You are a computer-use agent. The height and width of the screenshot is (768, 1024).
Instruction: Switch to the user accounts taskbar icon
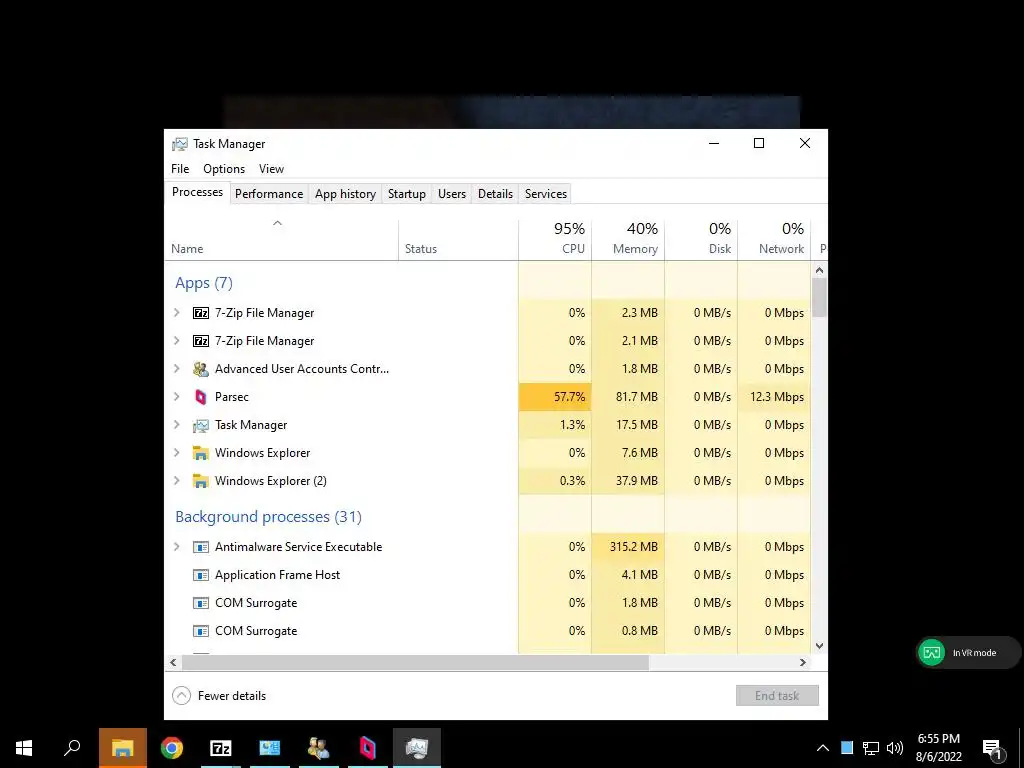tap(319, 748)
